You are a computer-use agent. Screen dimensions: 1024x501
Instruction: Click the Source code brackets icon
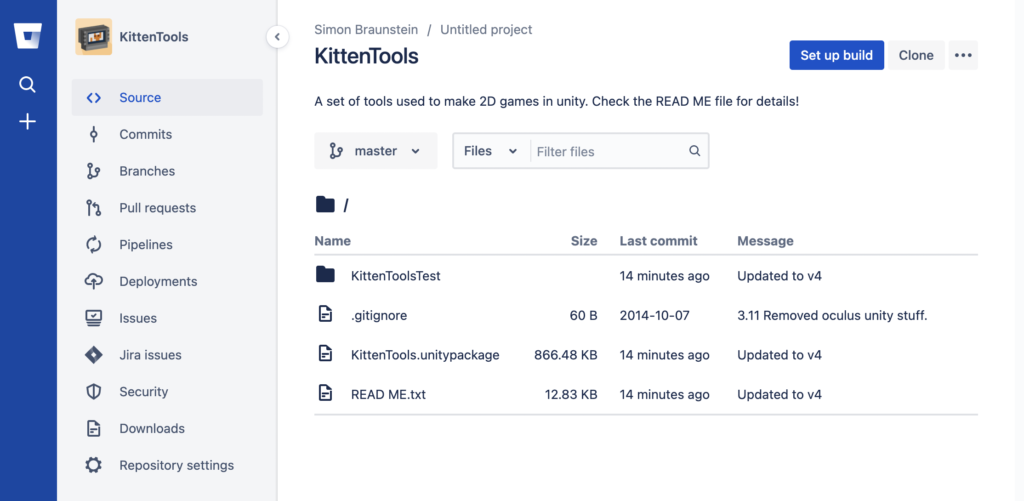[x=93, y=98]
